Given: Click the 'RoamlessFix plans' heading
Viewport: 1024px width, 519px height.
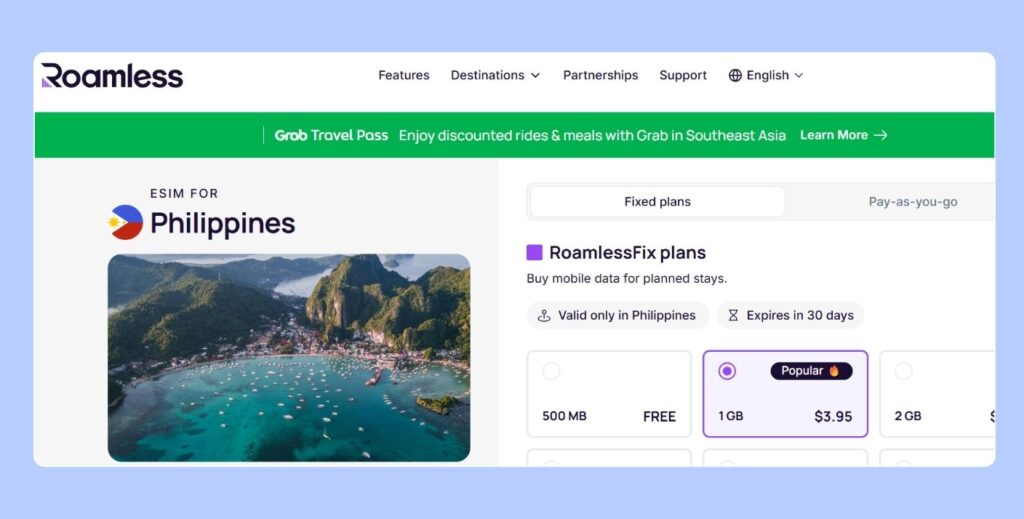Looking at the screenshot, I should click(x=627, y=253).
